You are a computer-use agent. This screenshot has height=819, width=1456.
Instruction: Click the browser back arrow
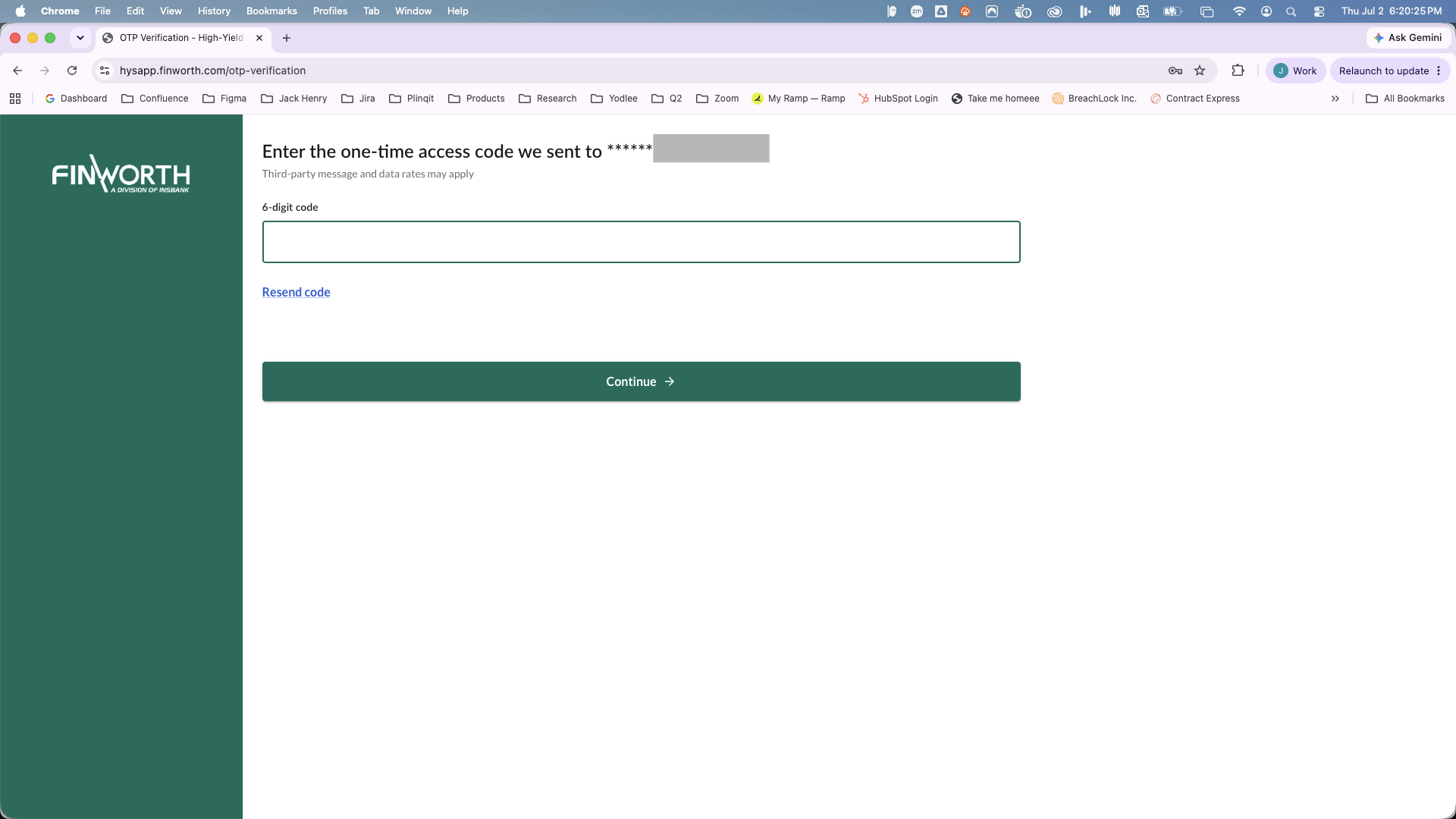17,71
